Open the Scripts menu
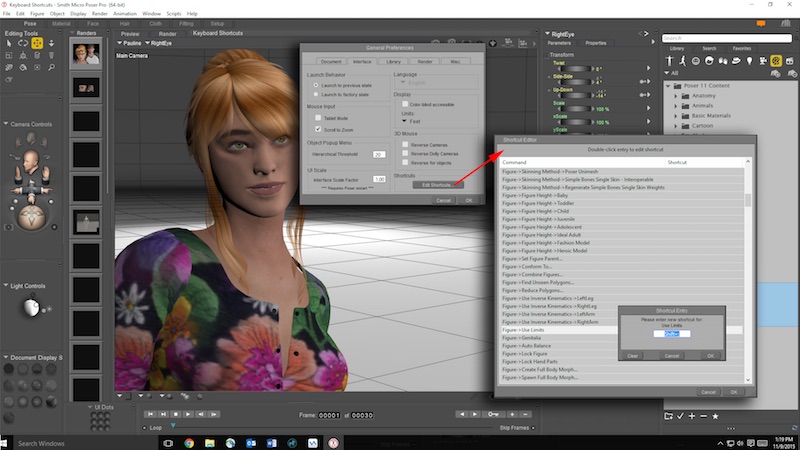The image size is (800, 450). [173, 14]
